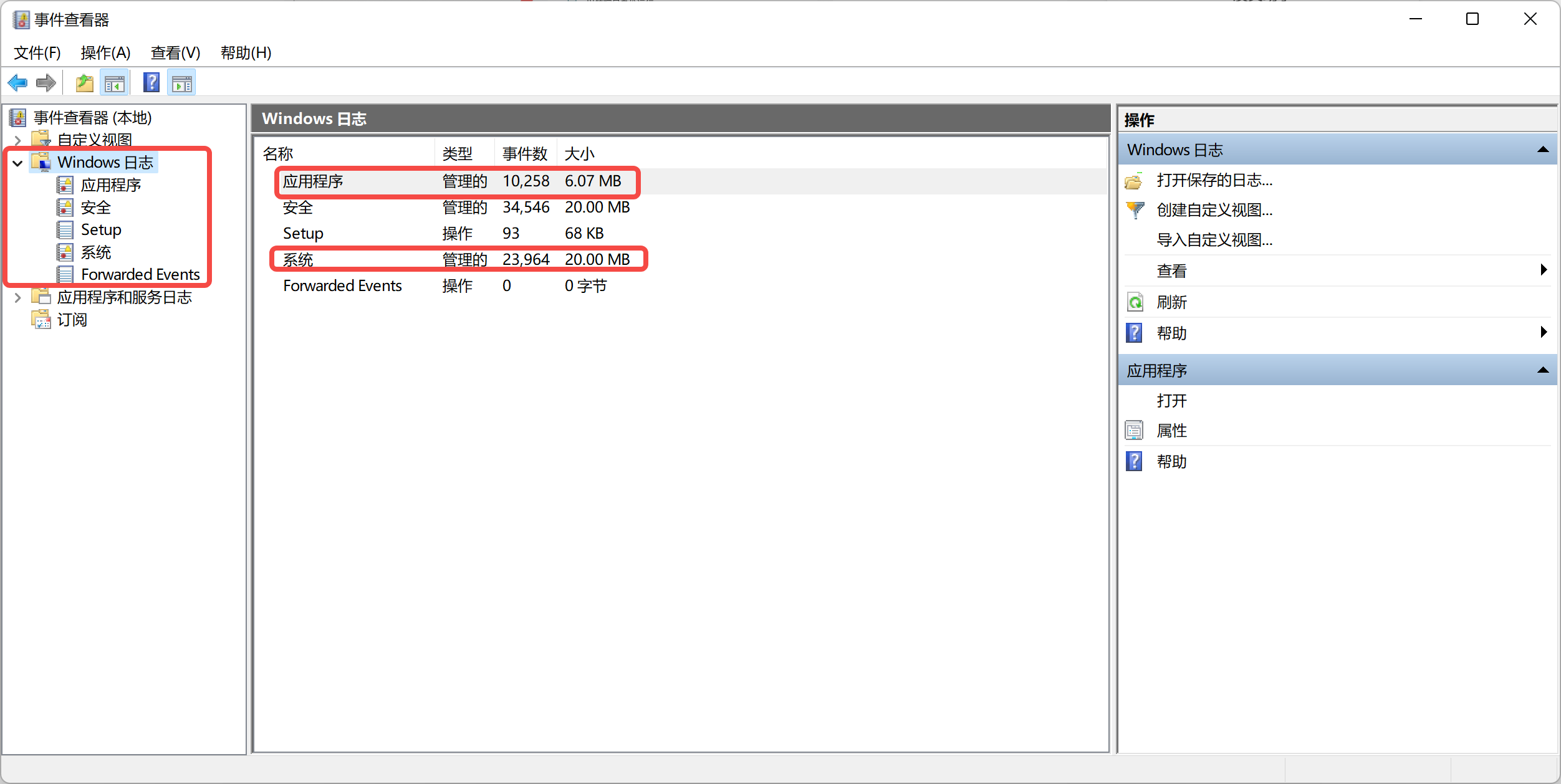Collapse the Windows 日志 tree node

(x=17, y=163)
